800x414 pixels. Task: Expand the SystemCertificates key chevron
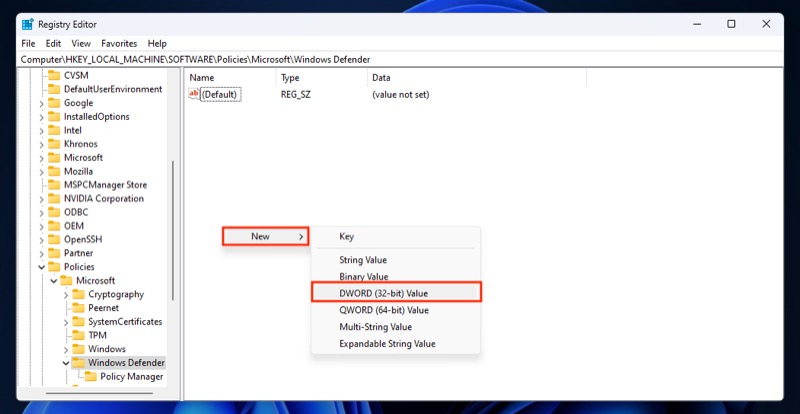coord(66,322)
